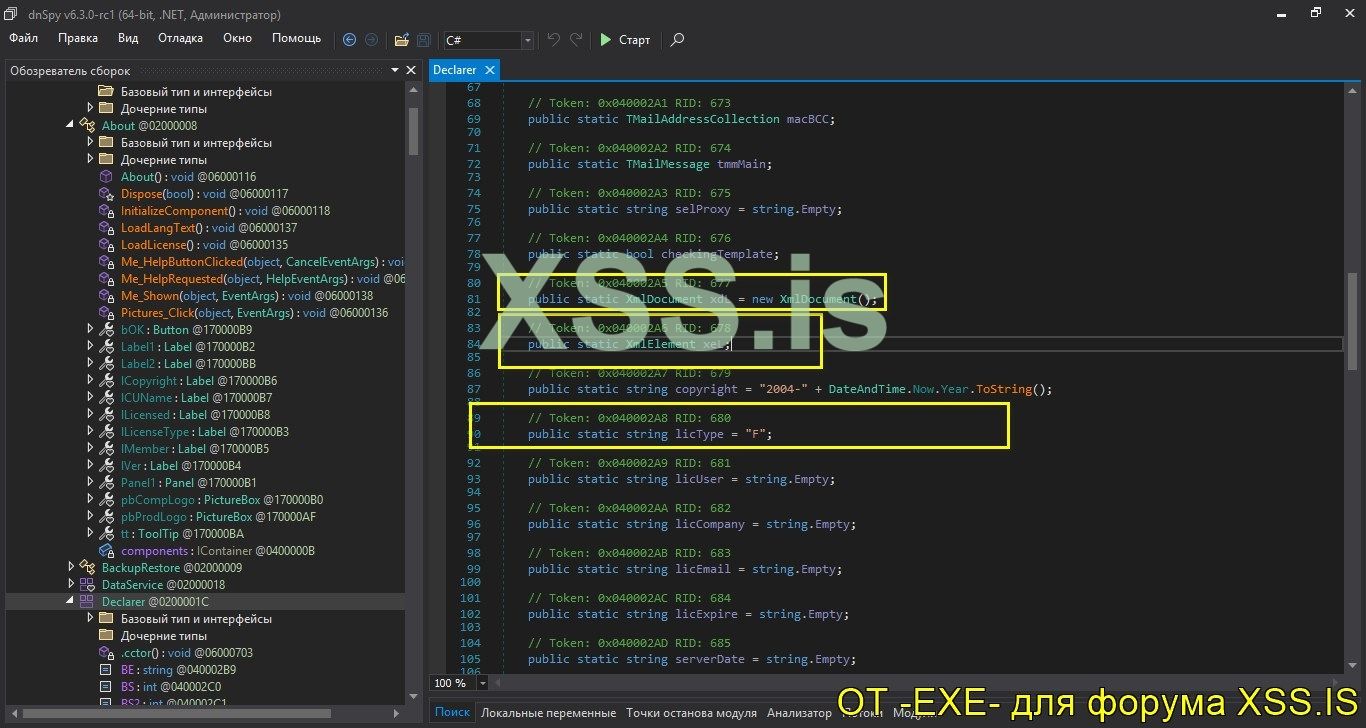Close the Declarer document tab
The height and width of the screenshot is (728, 1366).
click(x=489, y=70)
